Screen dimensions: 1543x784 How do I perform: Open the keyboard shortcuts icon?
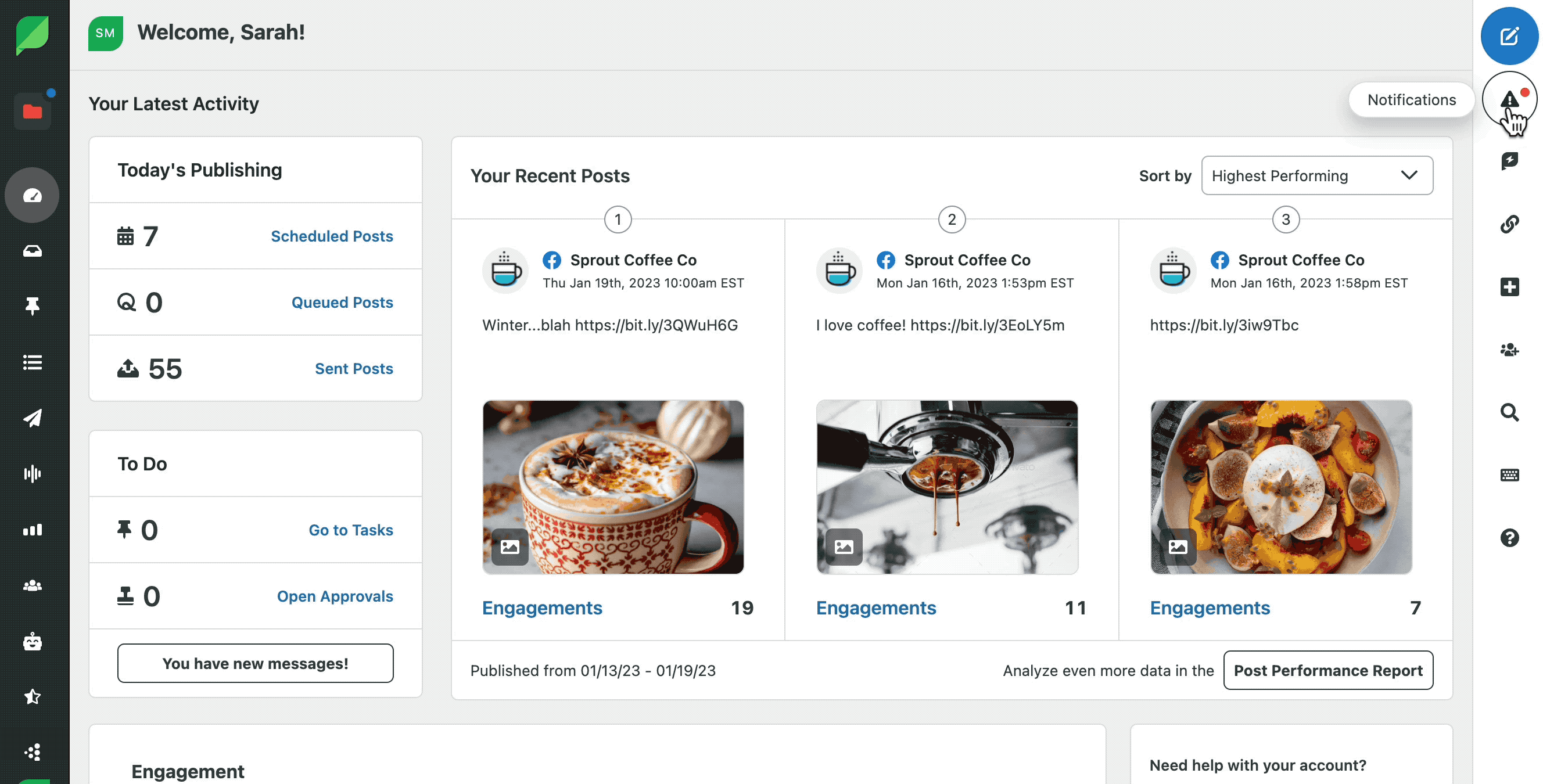[x=1509, y=475]
